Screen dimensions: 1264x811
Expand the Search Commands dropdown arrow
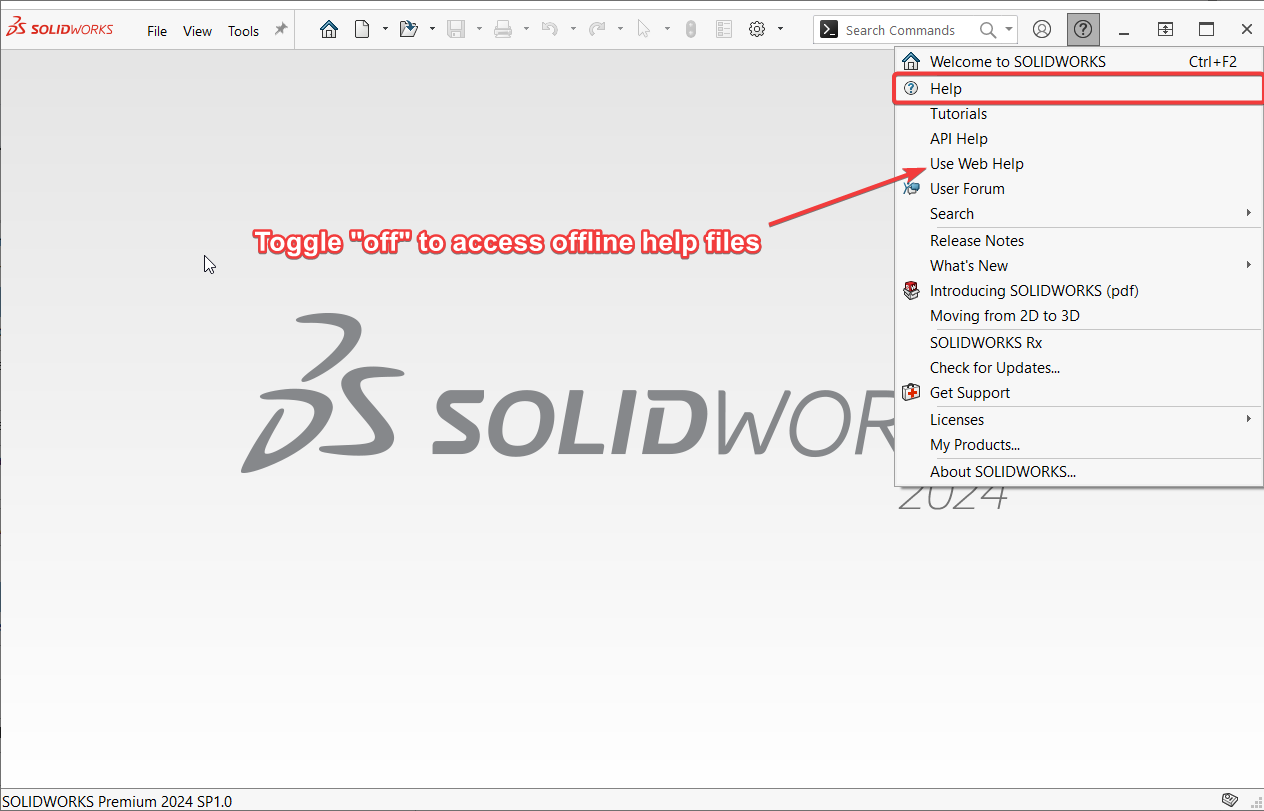[x=1009, y=30]
